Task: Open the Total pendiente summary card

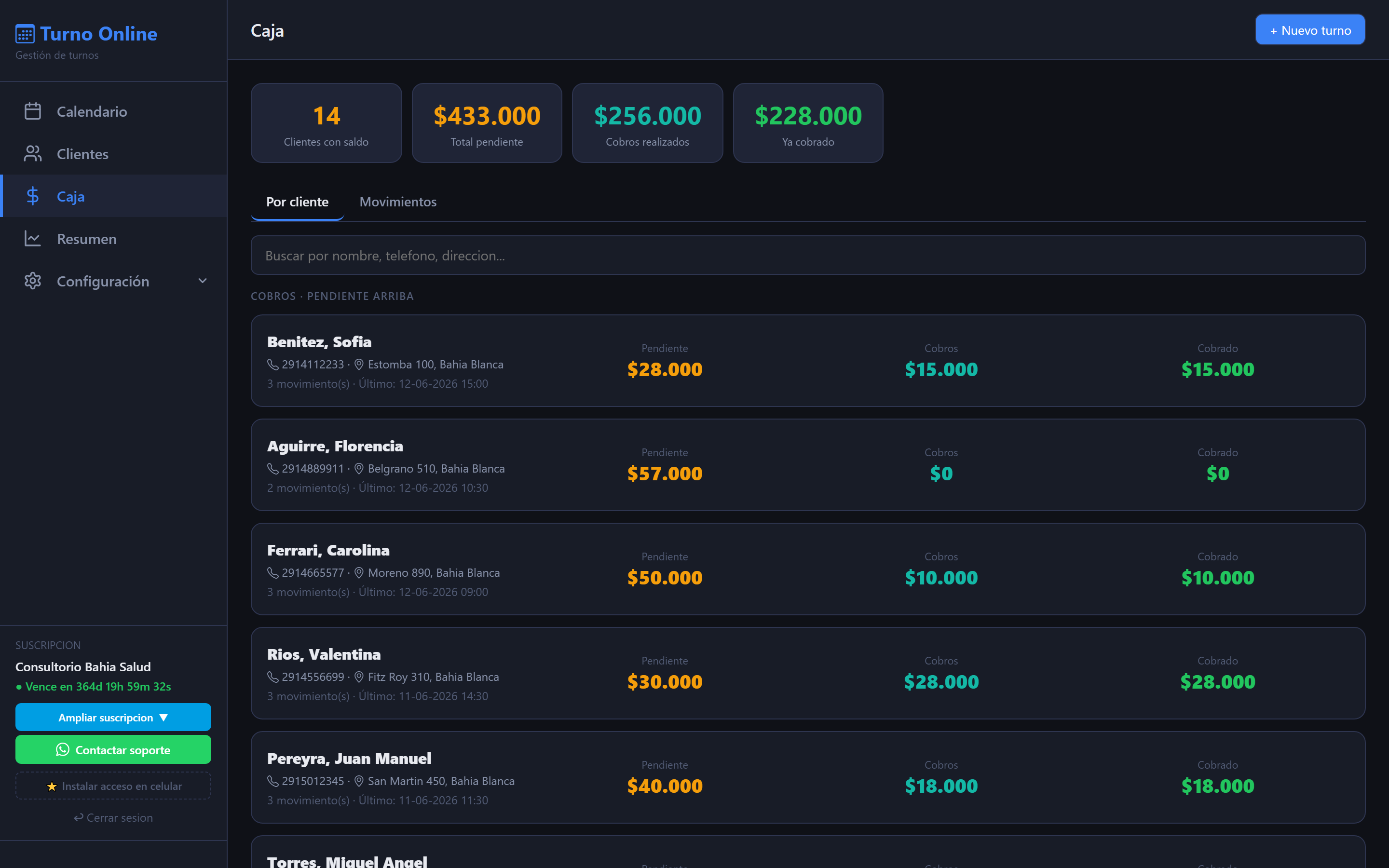Action: point(487,123)
